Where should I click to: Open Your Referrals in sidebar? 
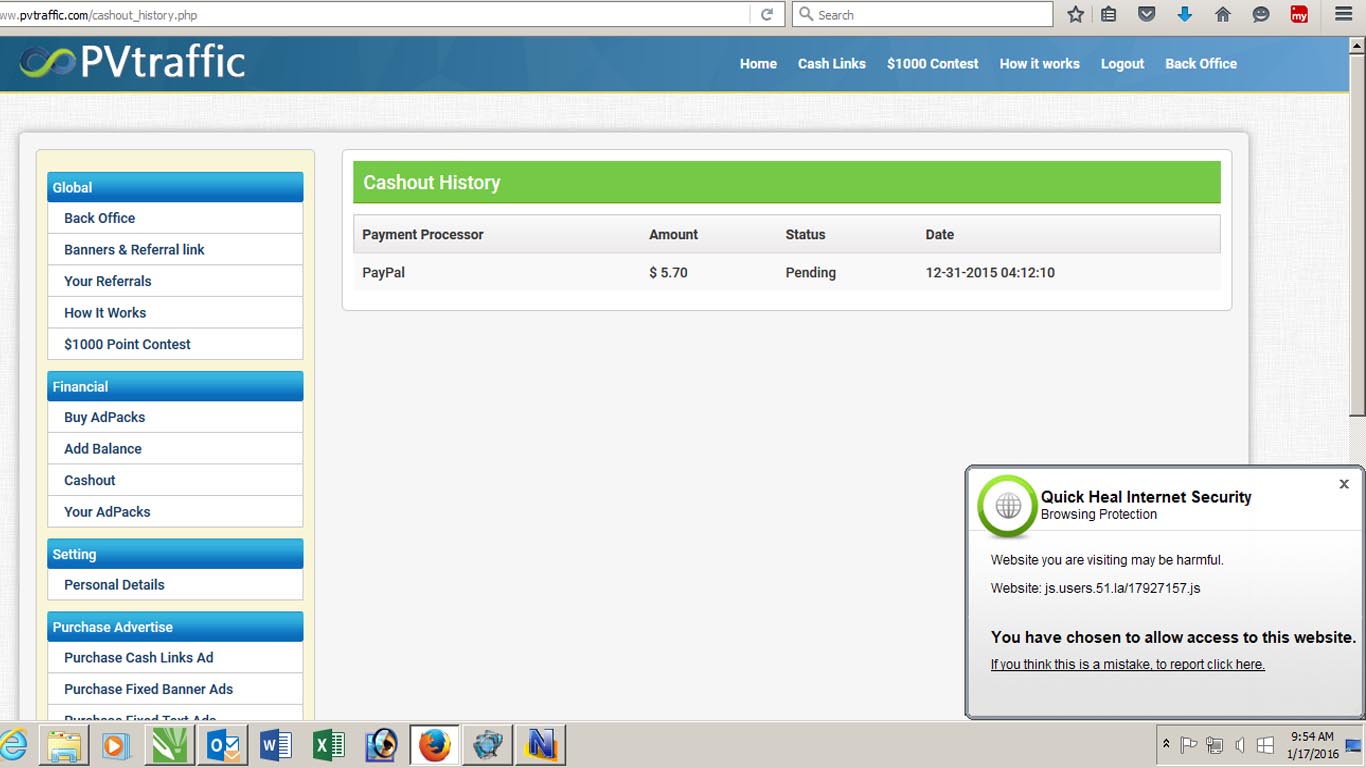175,281
